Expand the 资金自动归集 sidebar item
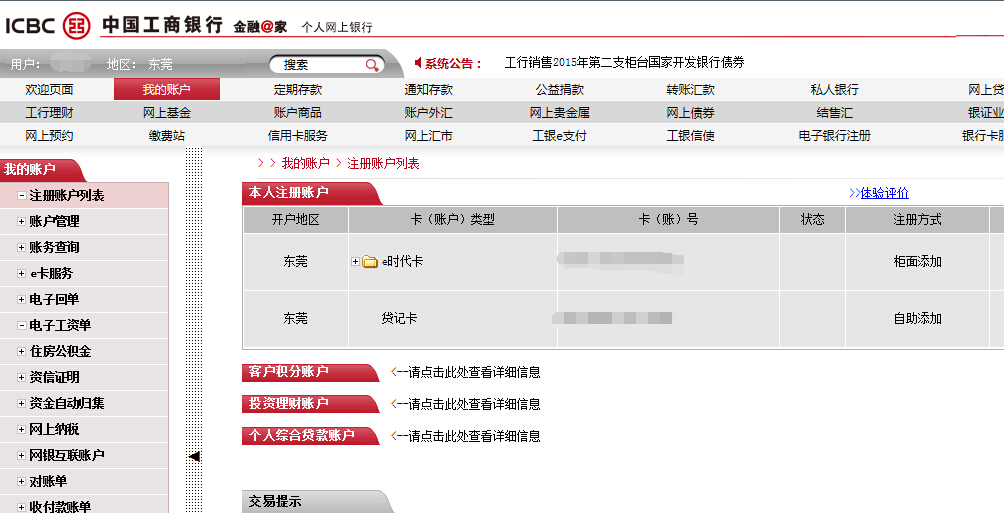This screenshot has height=513, width=1004. click(21, 403)
